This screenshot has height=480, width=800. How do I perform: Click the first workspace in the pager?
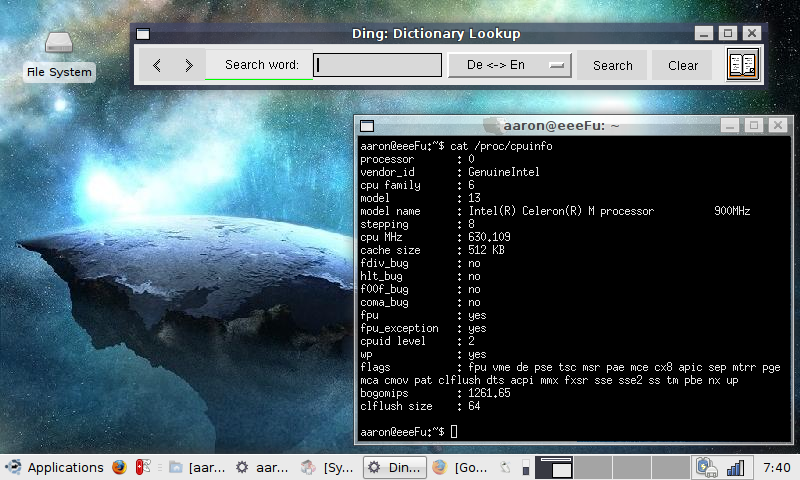(554, 467)
